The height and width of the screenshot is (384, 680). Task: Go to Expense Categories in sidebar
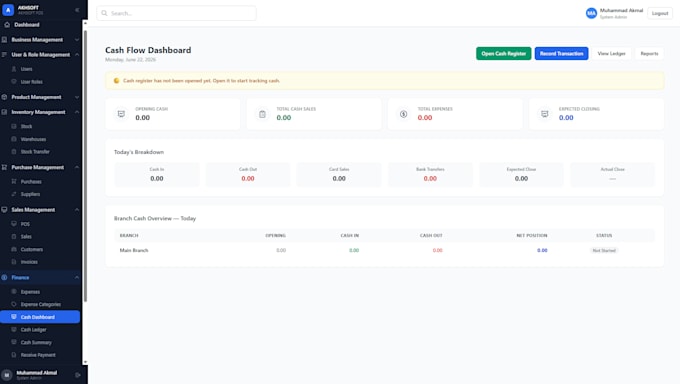(x=41, y=305)
